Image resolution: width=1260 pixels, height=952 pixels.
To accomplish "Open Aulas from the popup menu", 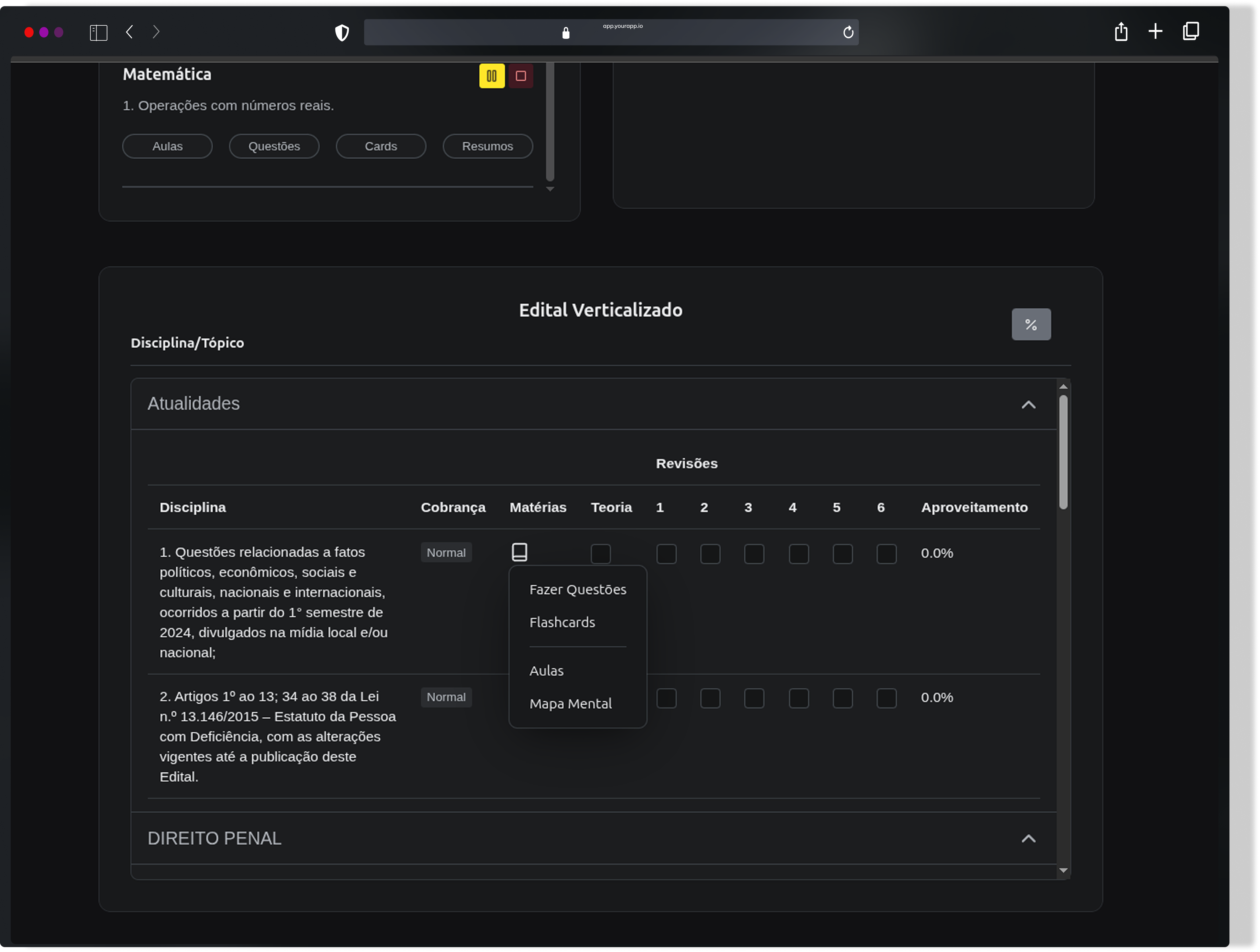I will (x=546, y=671).
